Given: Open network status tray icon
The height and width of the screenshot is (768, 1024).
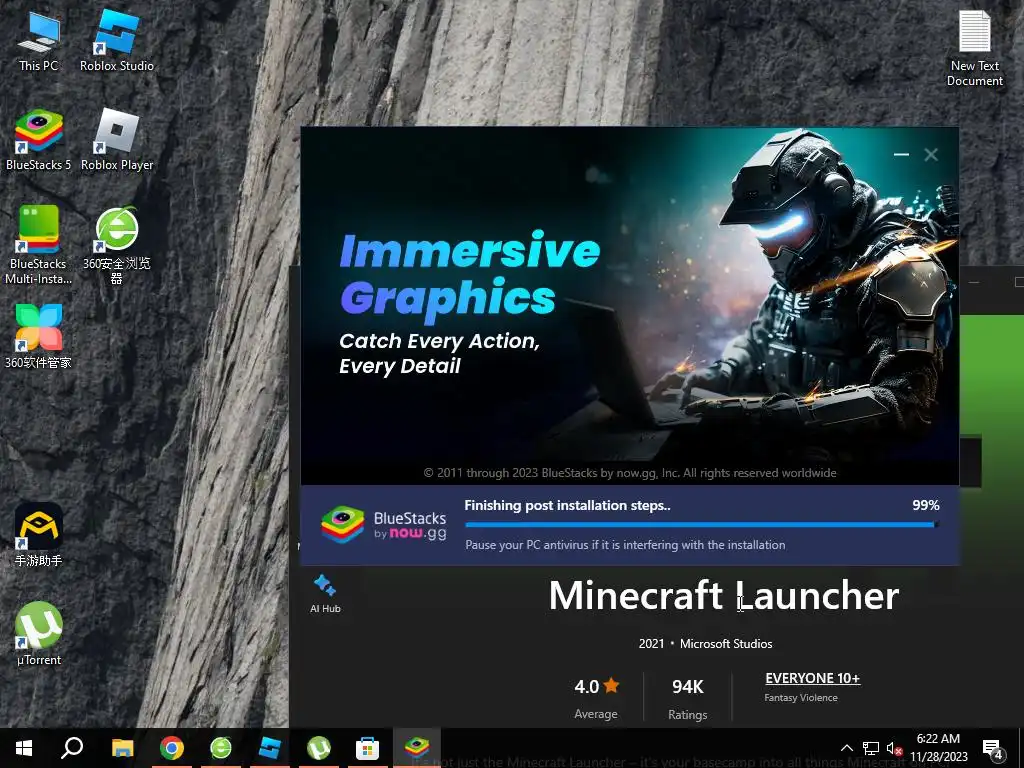Looking at the screenshot, I should point(871,748).
